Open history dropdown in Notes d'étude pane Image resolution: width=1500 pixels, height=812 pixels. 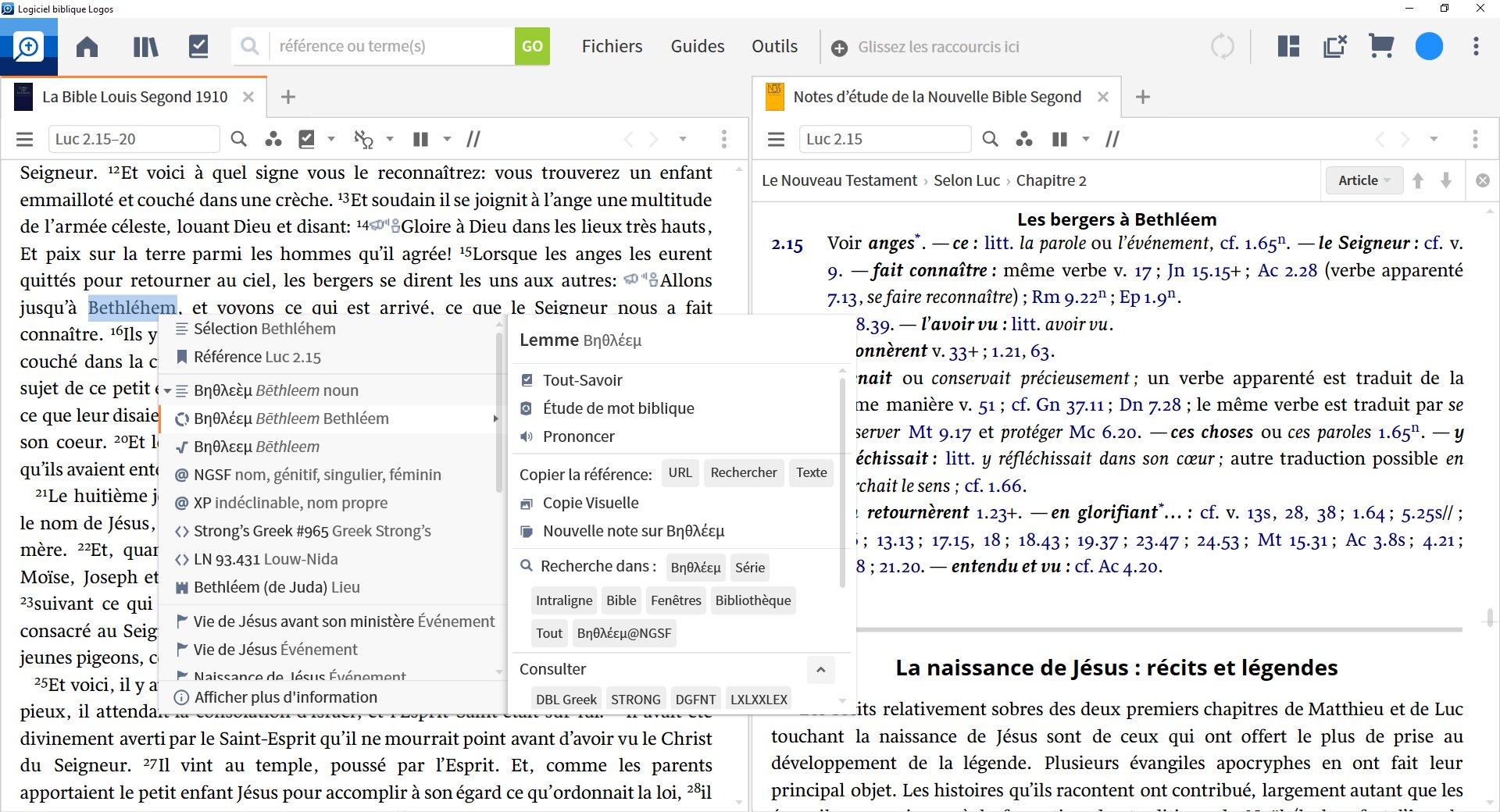click(1434, 139)
